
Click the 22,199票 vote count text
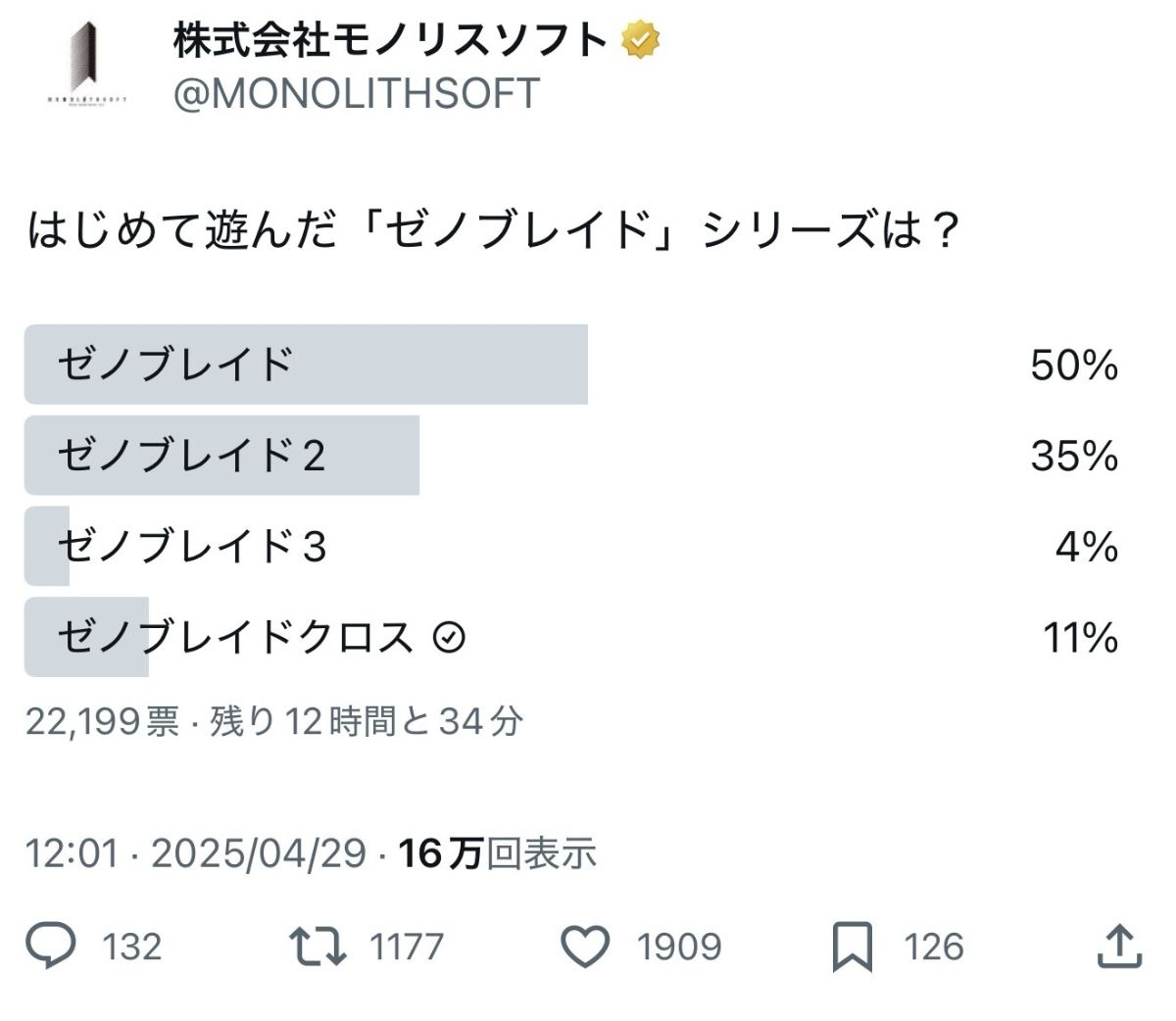point(102,722)
